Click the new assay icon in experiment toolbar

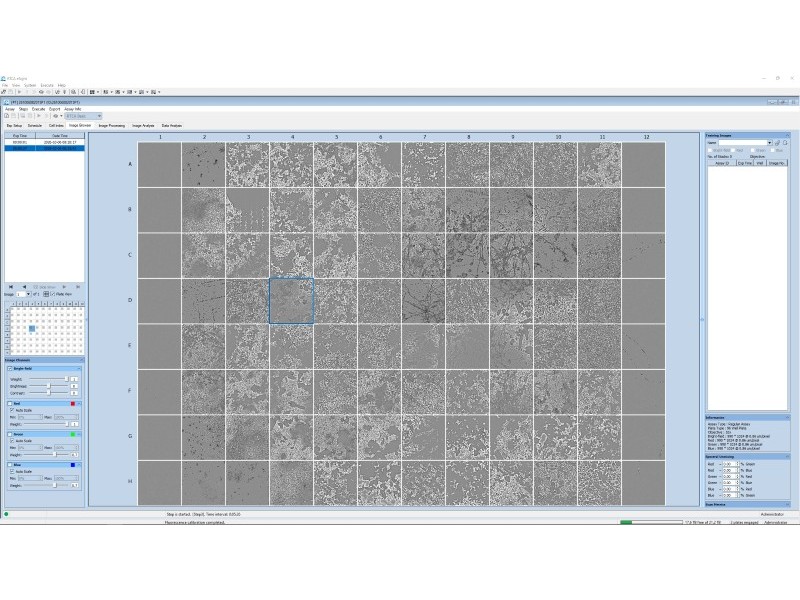[x=7, y=116]
